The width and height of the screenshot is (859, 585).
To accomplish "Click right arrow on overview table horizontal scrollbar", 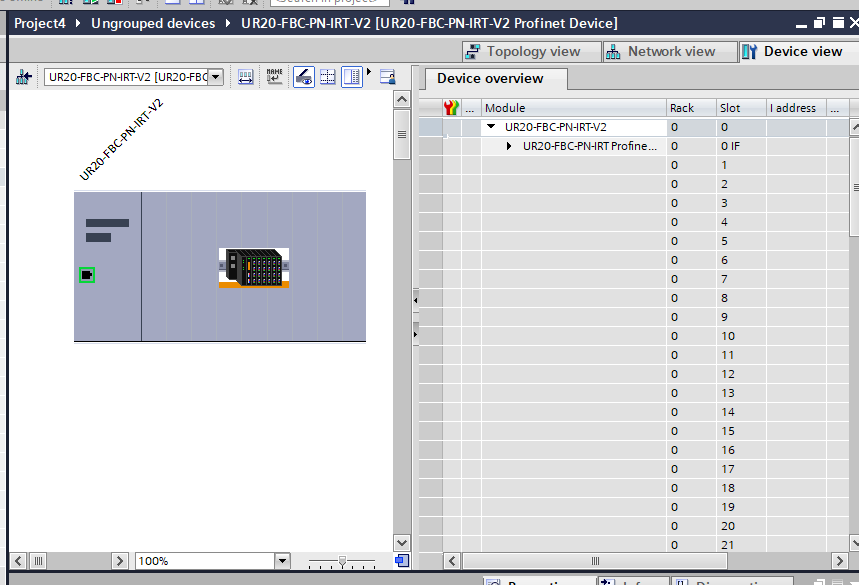I will click(839, 561).
